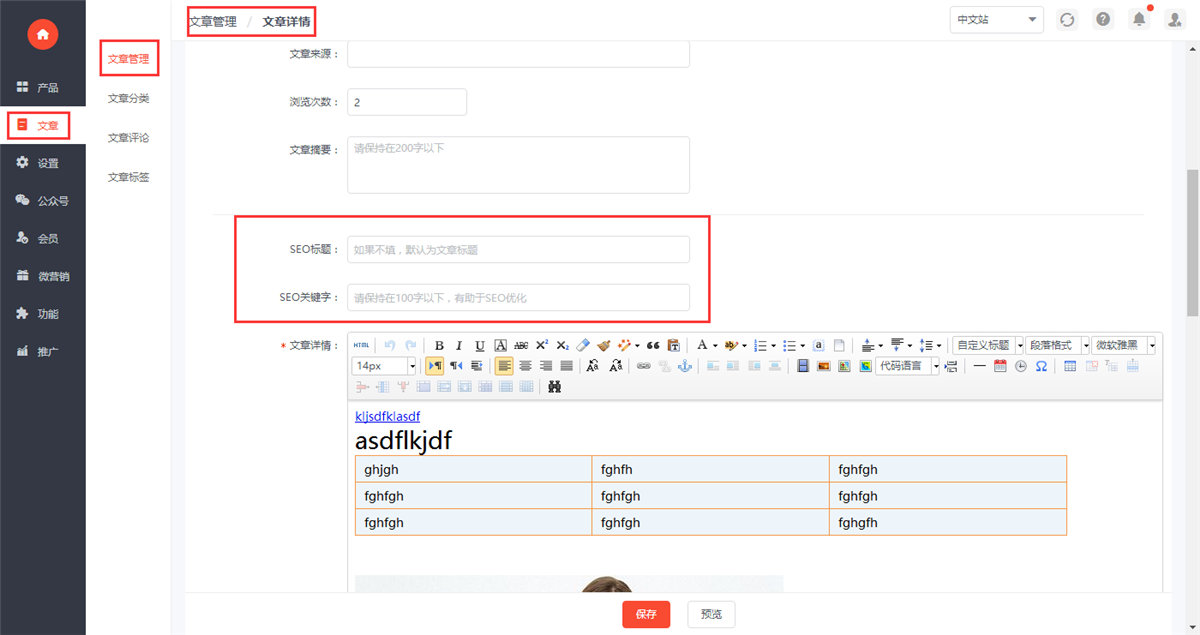Apply italic formatting in editor toolbar
1200x635 pixels.
click(x=459, y=345)
